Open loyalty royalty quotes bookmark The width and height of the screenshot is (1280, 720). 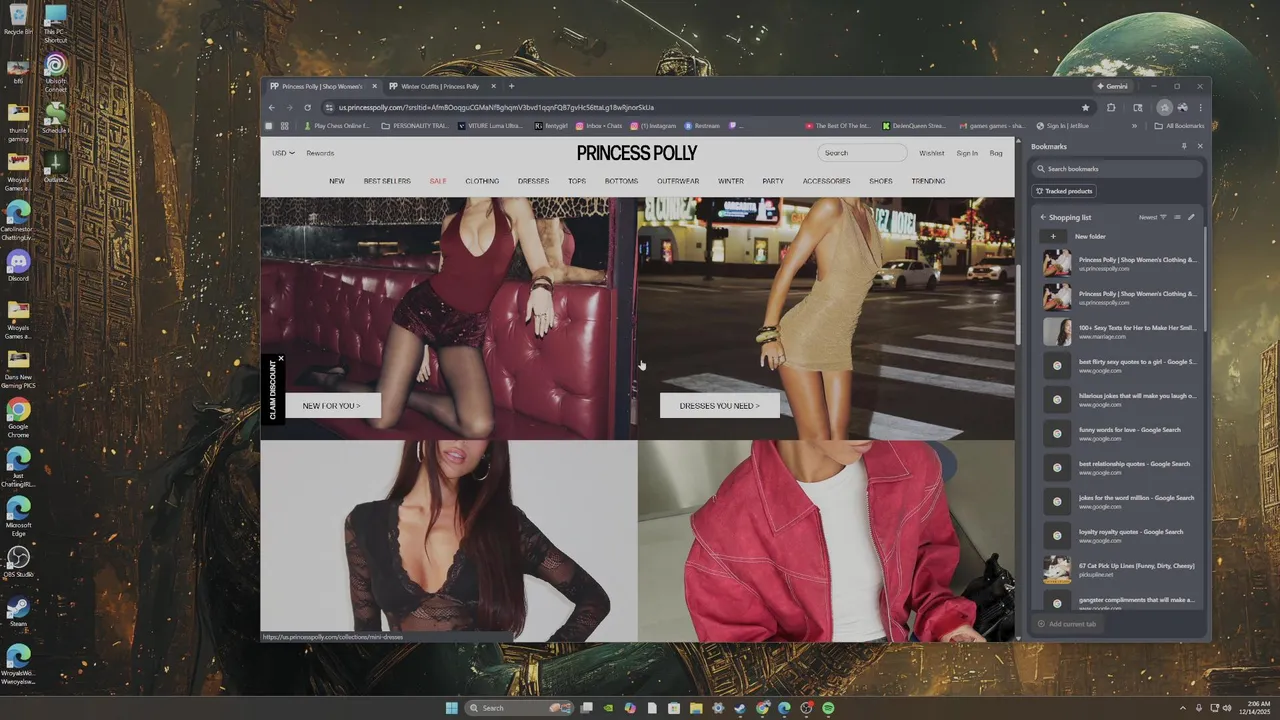(x=1120, y=535)
